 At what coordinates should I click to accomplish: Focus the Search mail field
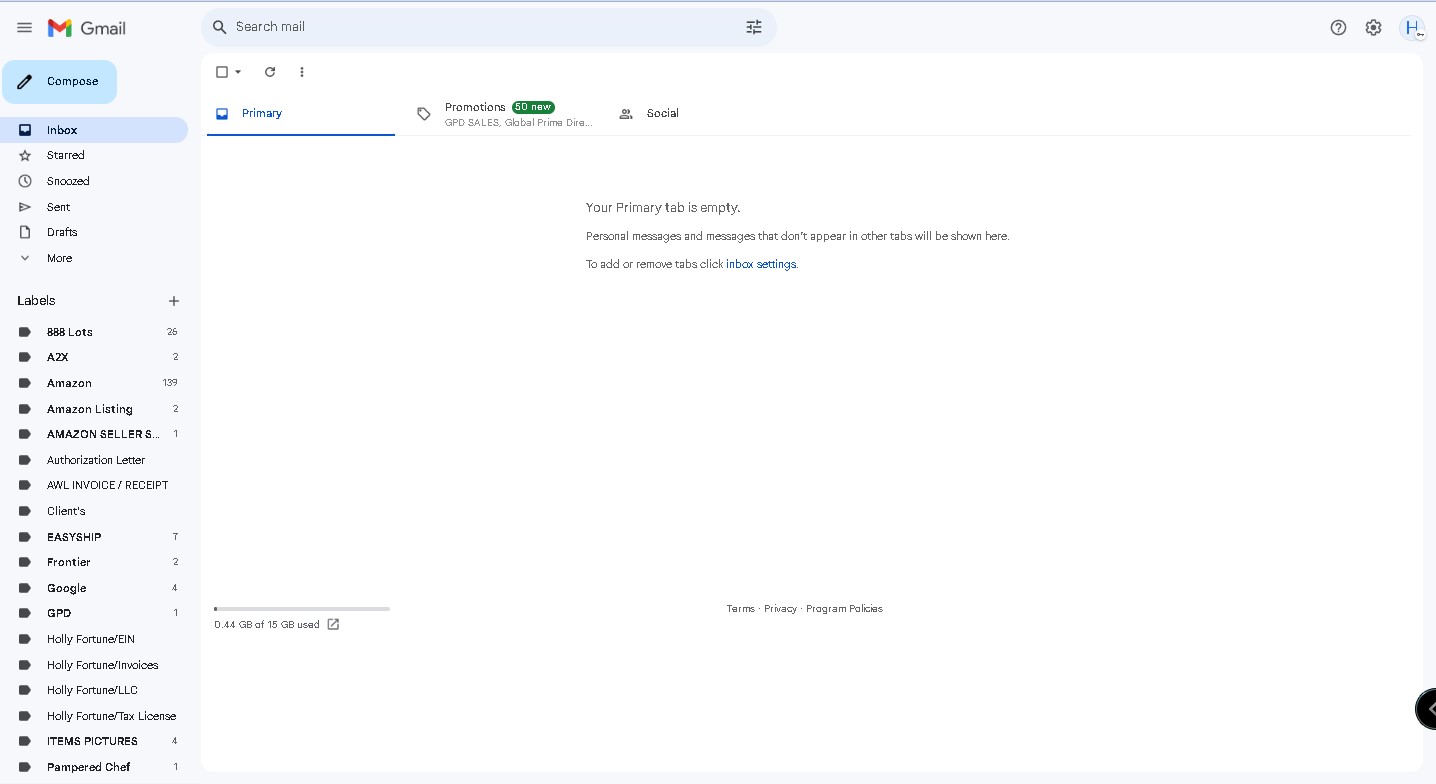(488, 27)
